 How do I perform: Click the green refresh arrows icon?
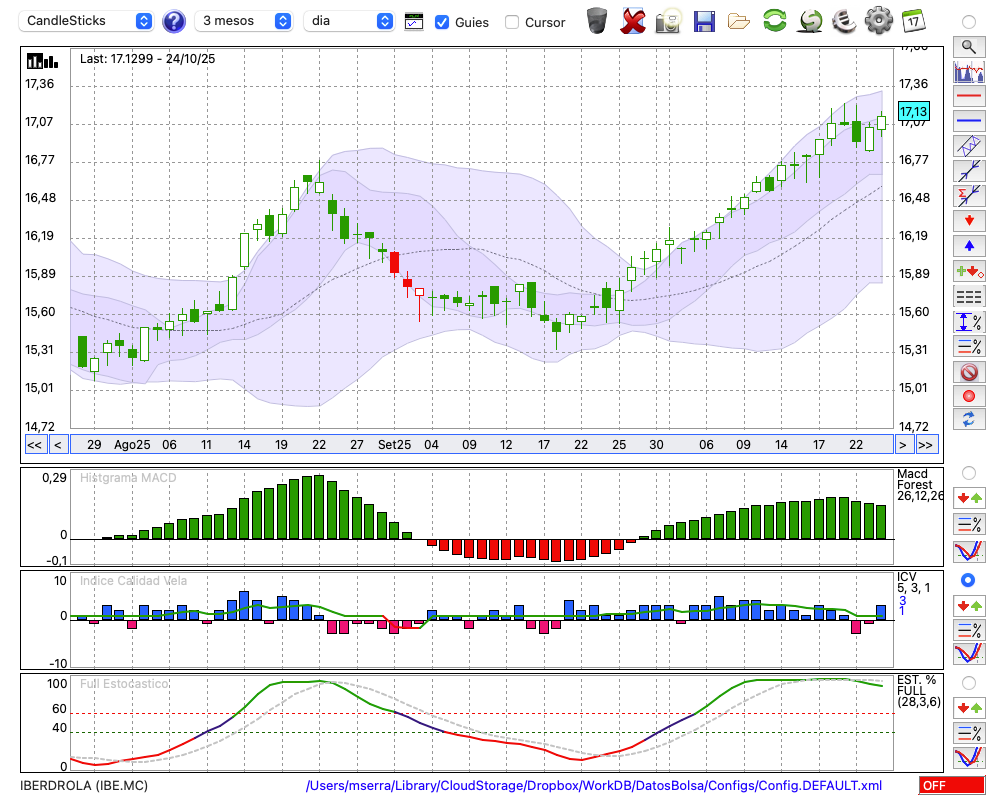(774, 20)
